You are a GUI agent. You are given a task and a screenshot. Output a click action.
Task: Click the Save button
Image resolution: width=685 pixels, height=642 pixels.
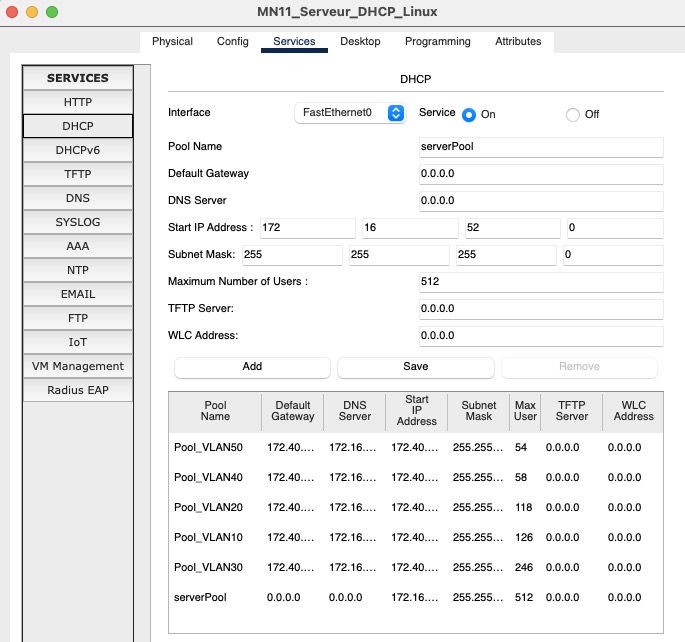(415, 367)
